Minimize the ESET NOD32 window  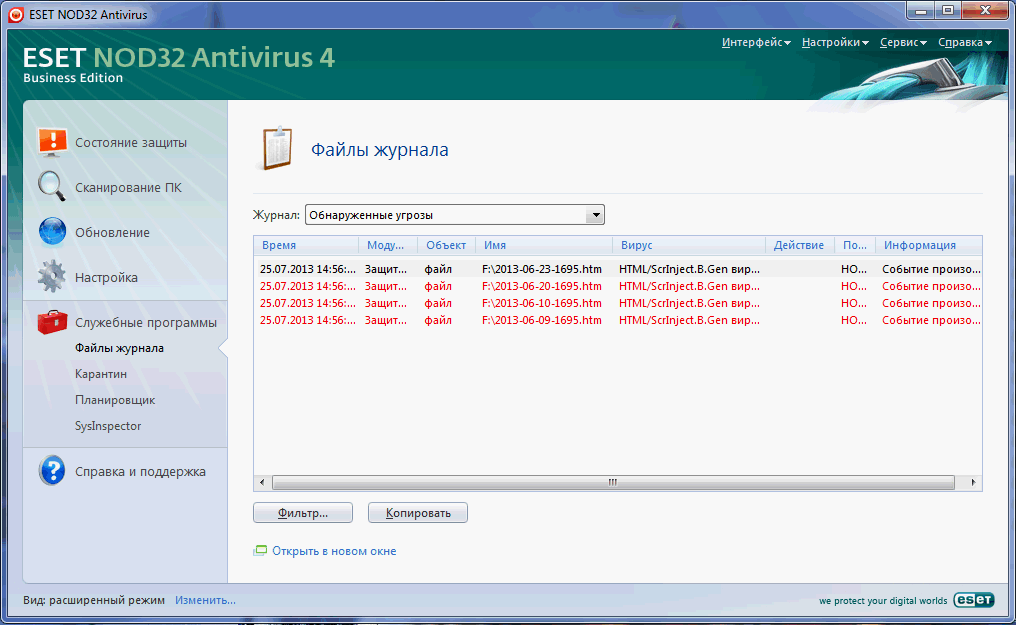[x=920, y=10]
